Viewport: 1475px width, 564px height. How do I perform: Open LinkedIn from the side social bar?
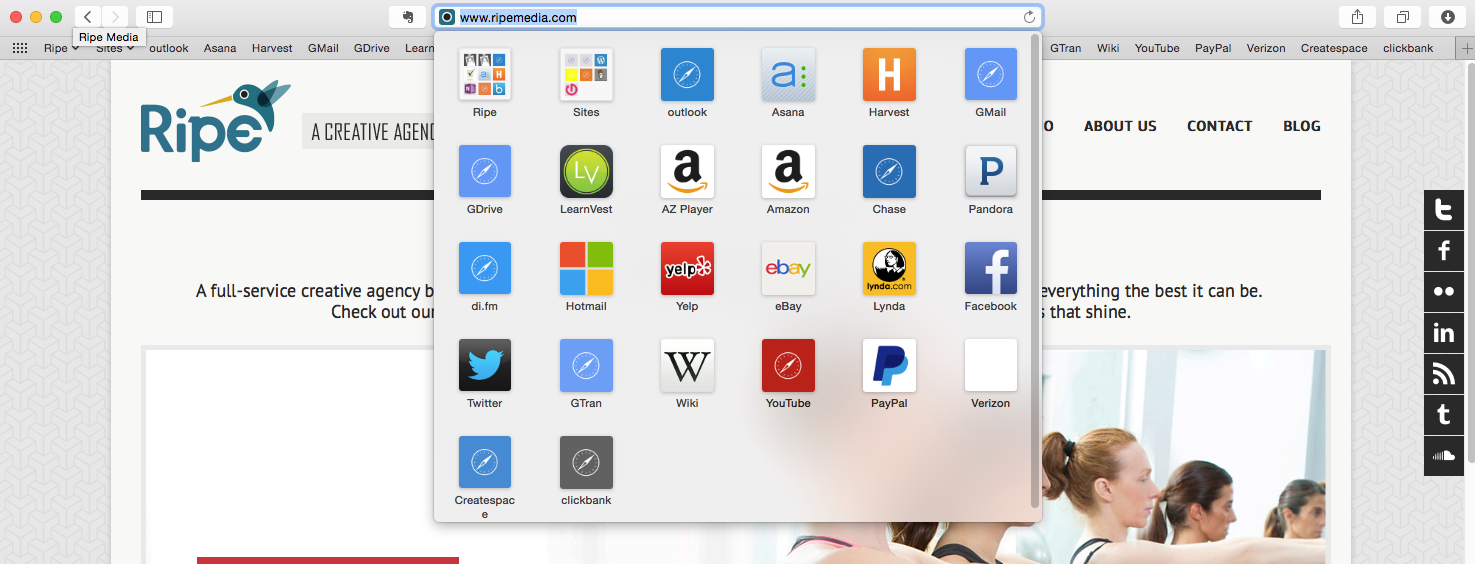click(x=1444, y=333)
